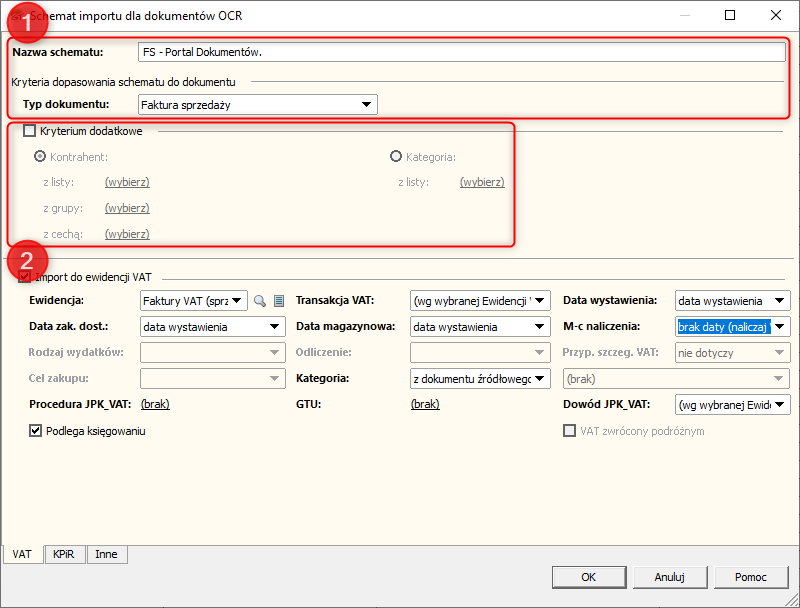Click Procedura JPK_VAT (brak) link
The width and height of the screenshot is (800, 608).
pyautogui.click(x=155, y=404)
